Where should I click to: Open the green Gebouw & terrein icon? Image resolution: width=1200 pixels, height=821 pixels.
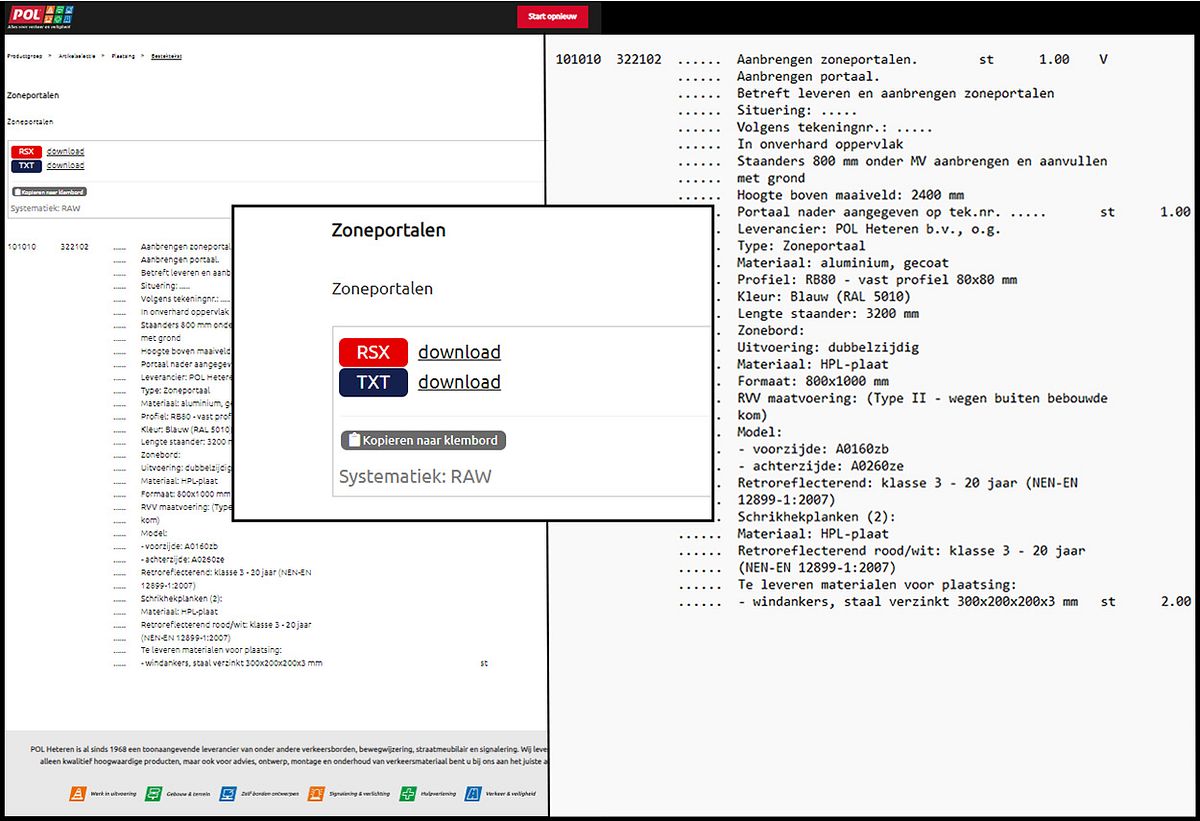click(x=153, y=794)
